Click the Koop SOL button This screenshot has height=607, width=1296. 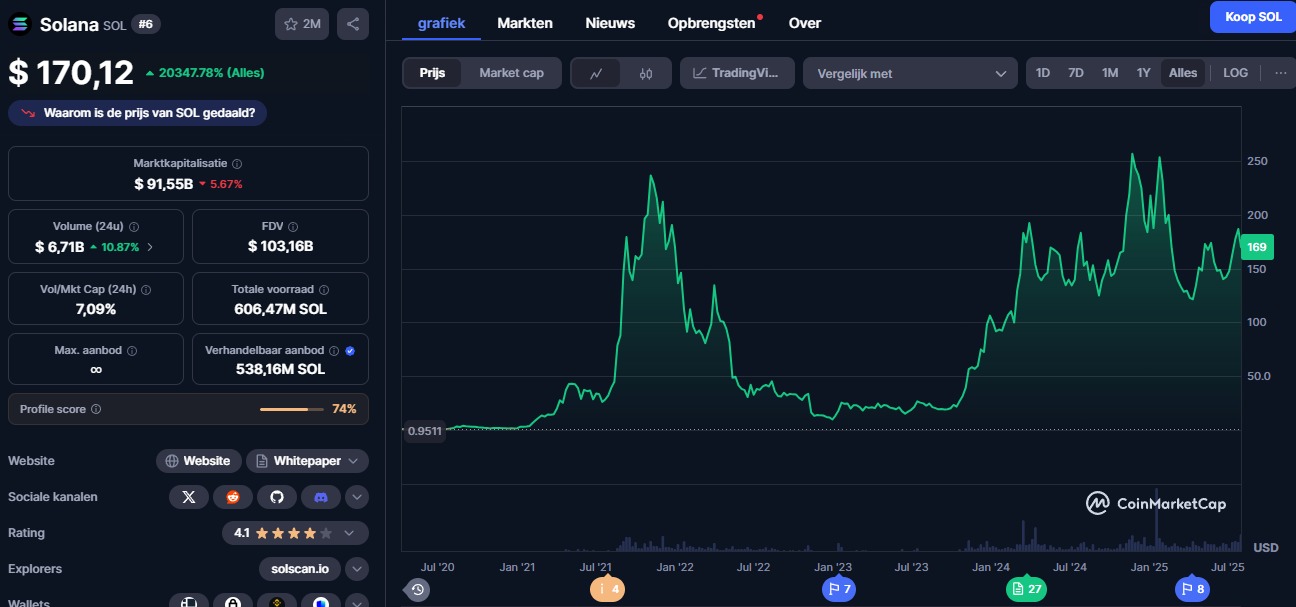click(x=1253, y=17)
